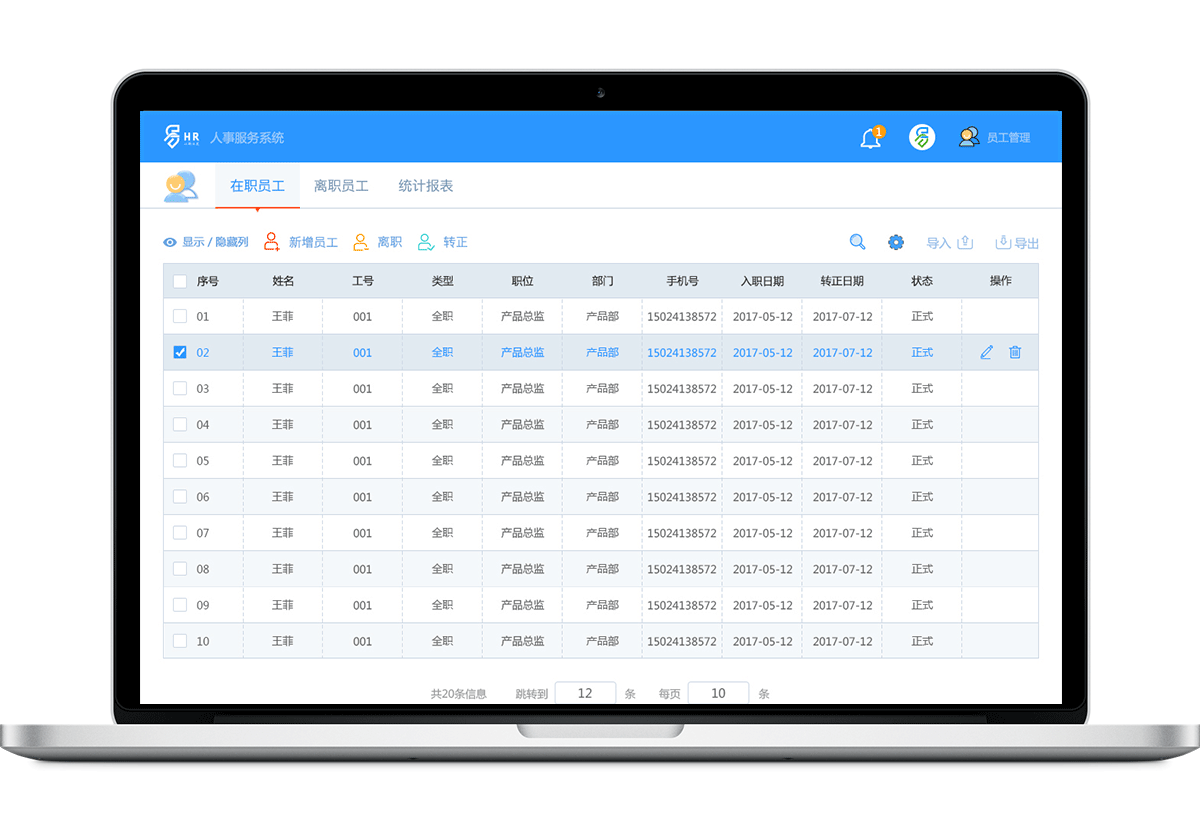
Task: Tick checkbox for row 09
Action: (x=180, y=604)
